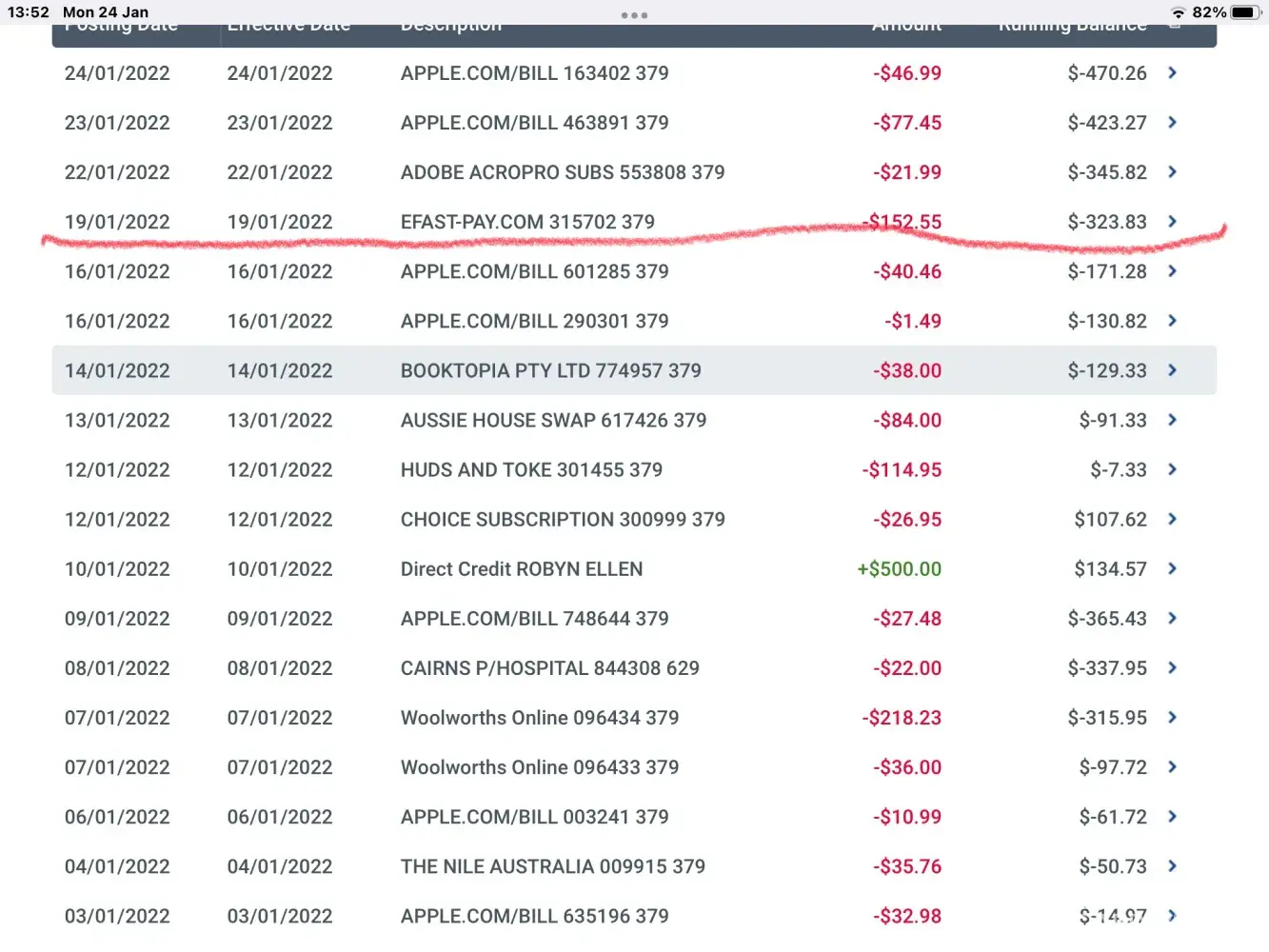1269x952 pixels.
Task: Expand the HUDS AND TOKE transaction chevron
Action: [x=1173, y=469]
